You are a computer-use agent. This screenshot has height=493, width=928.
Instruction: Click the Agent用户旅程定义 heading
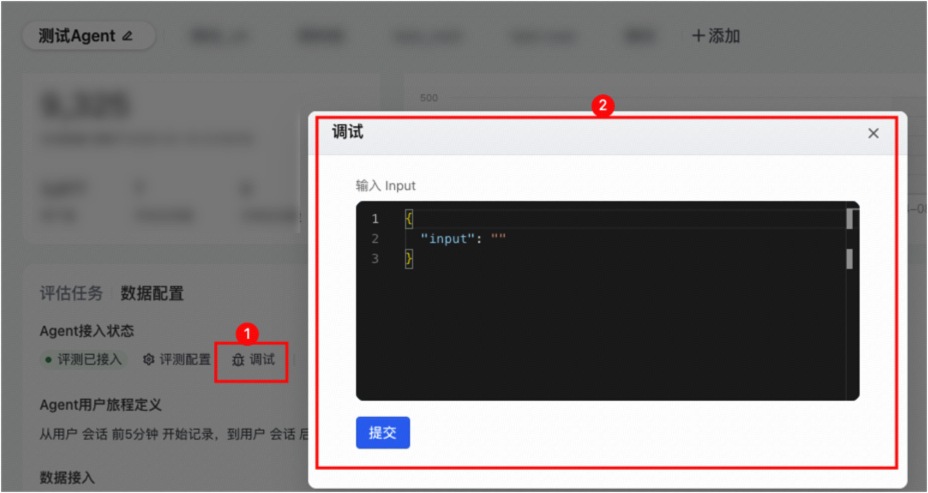click(101, 405)
